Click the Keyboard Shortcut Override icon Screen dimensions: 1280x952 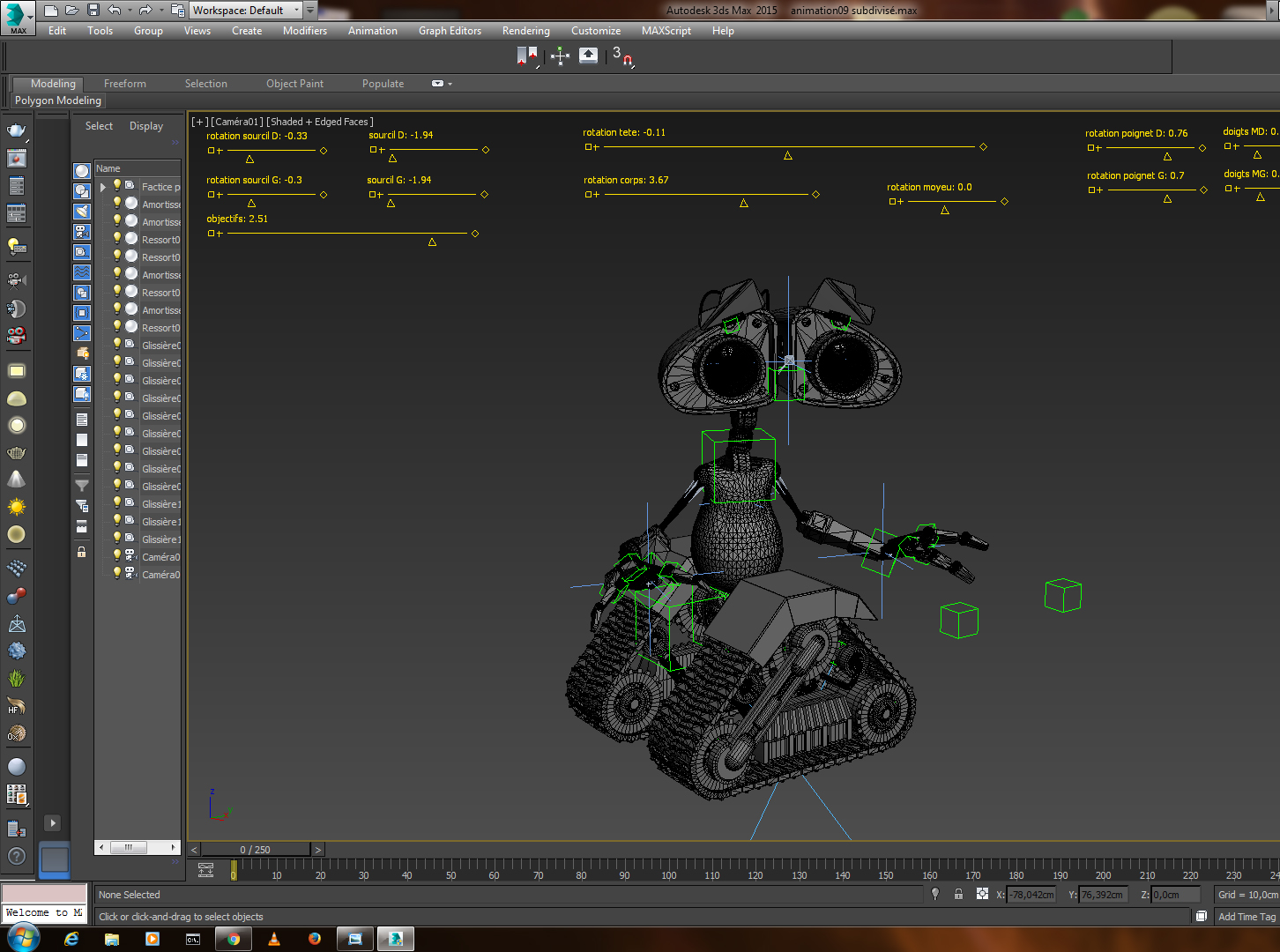pos(588,56)
